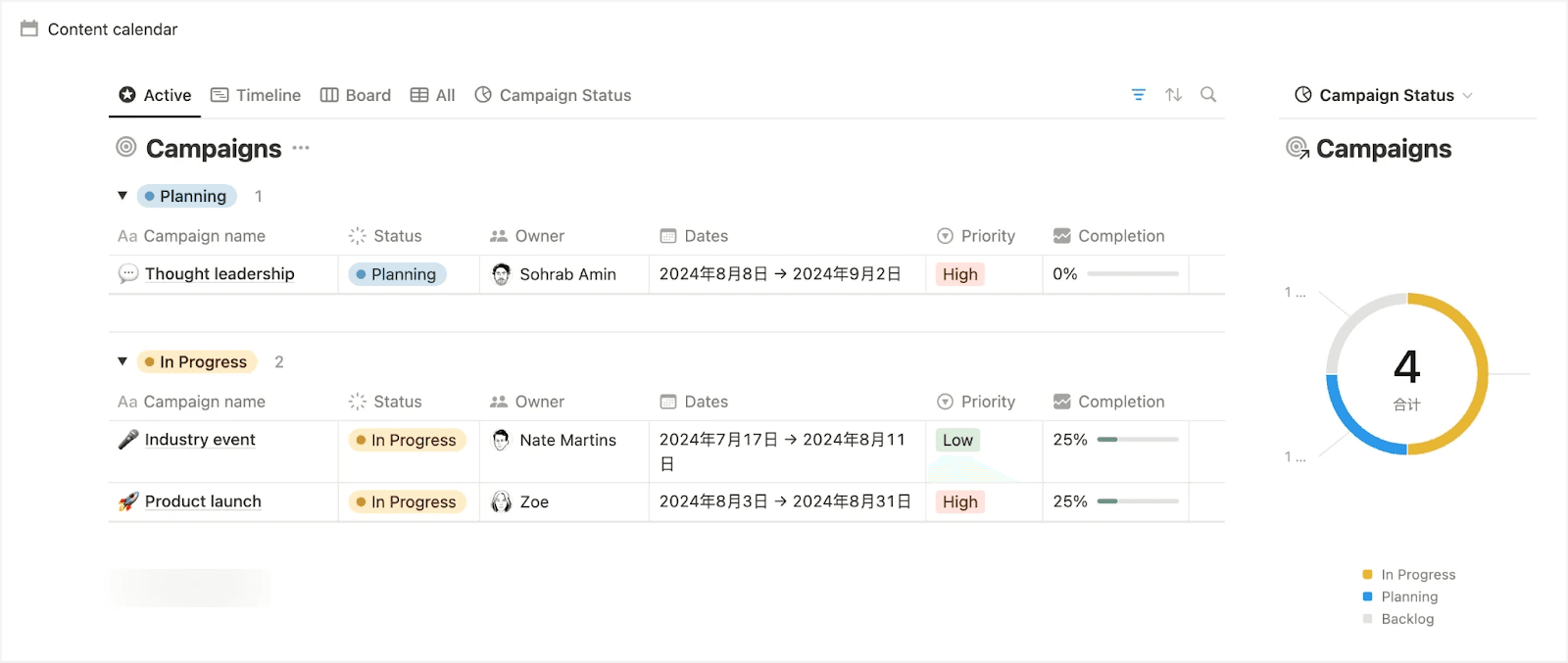Open the Product launch campaign

coord(203,501)
